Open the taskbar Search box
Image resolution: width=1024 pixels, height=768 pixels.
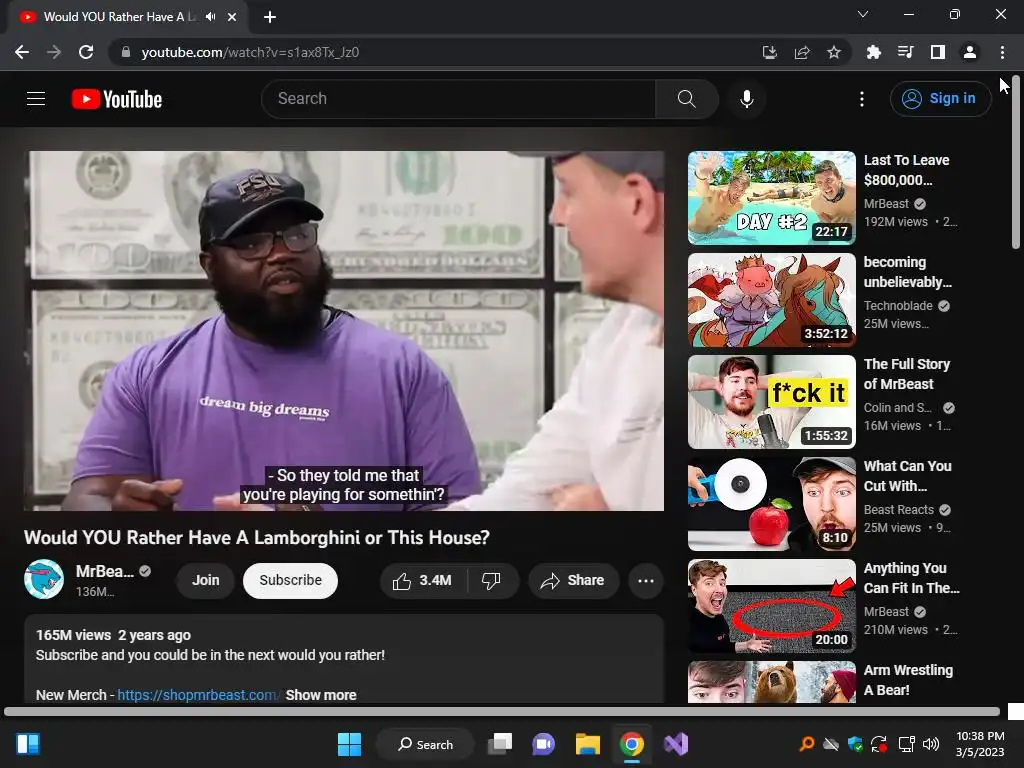[425, 744]
